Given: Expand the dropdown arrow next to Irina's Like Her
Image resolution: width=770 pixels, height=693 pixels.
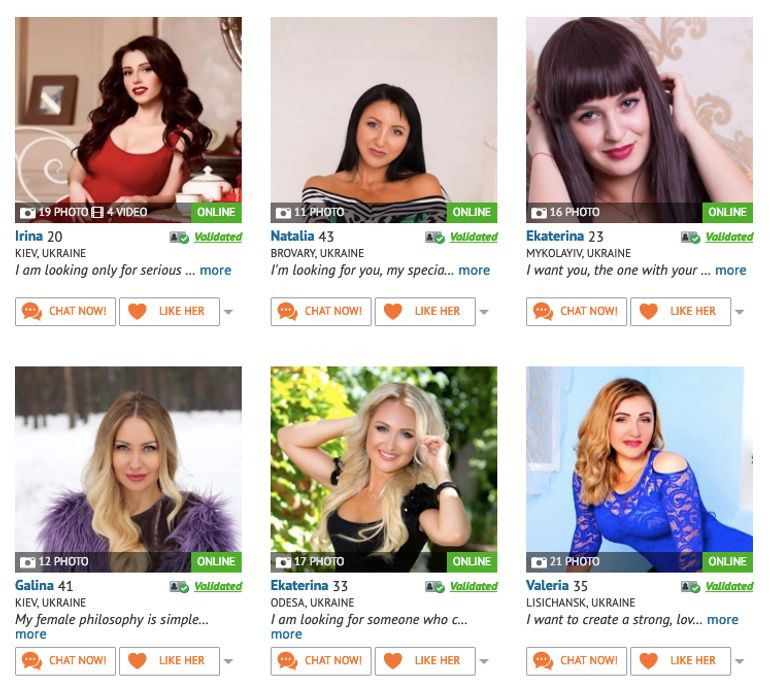Looking at the screenshot, I should point(228,312).
